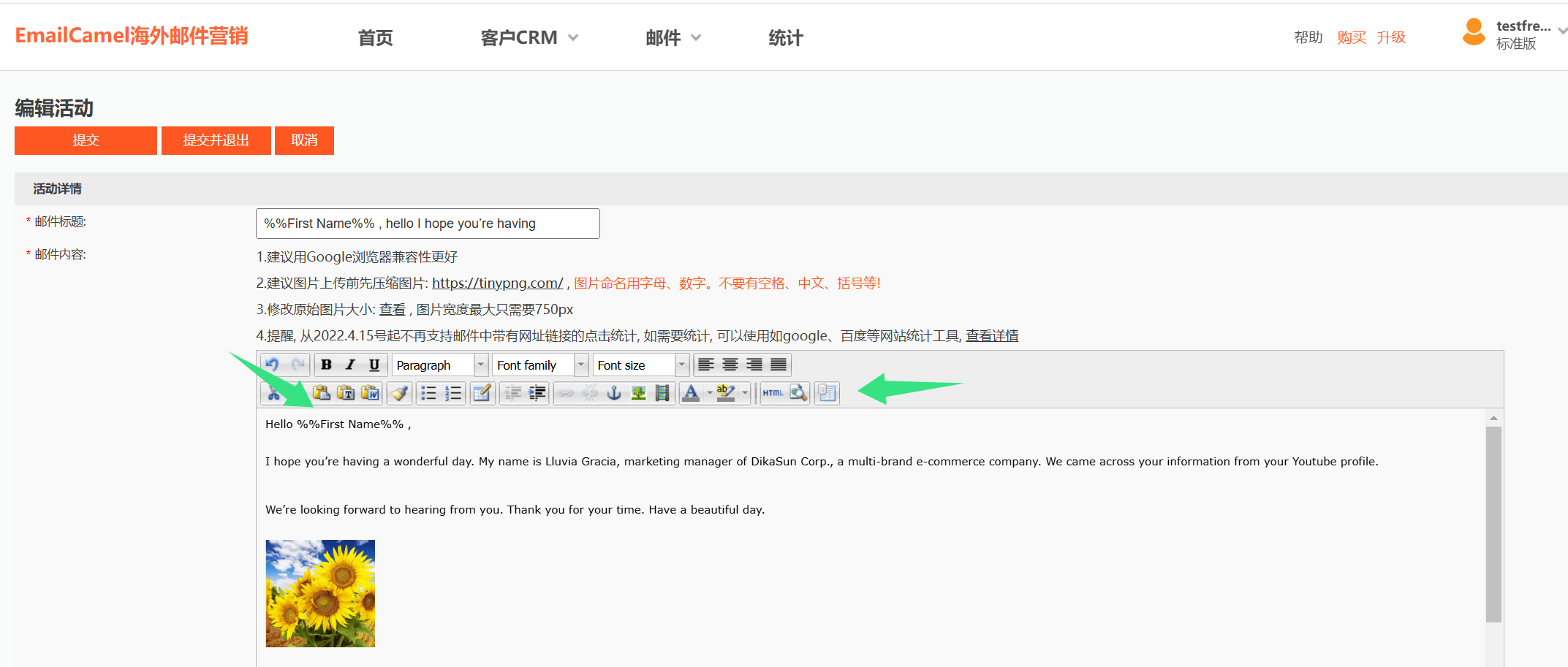Justify text fully
1568x667 pixels.
pyautogui.click(x=779, y=365)
